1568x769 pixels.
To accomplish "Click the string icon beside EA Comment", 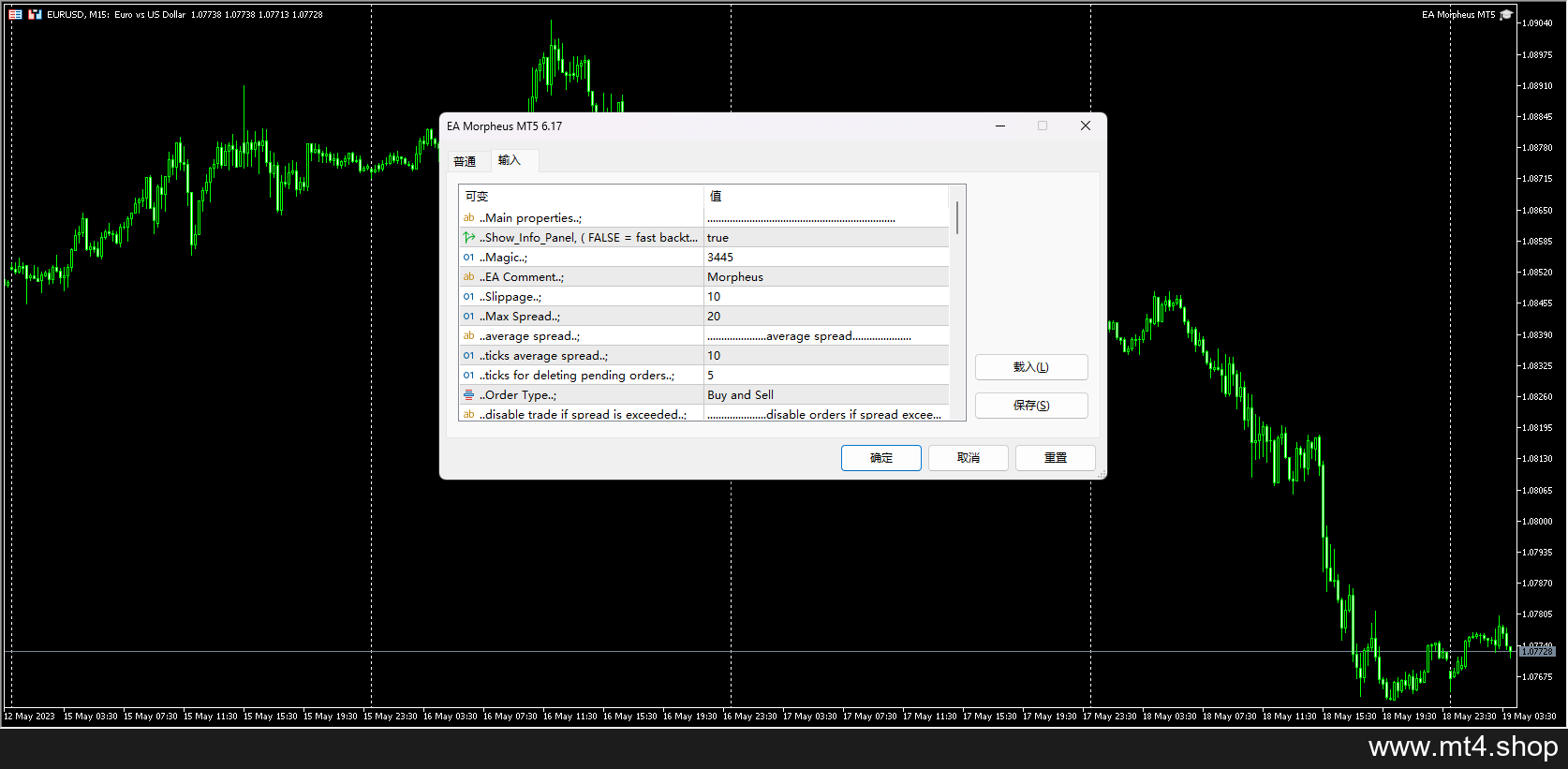I will point(468,277).
